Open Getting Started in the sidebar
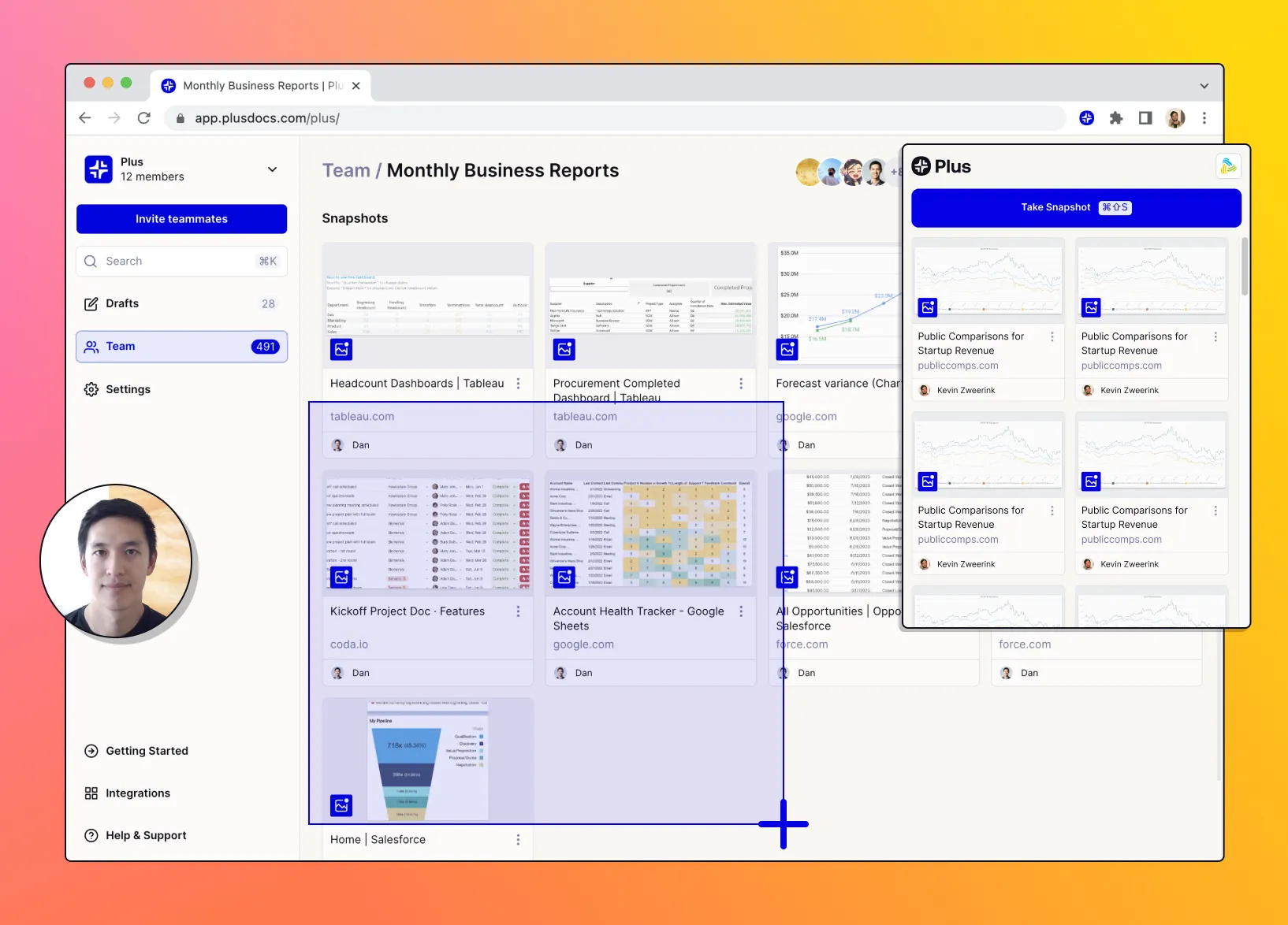The image size is (1288, 925). [136, 751]
